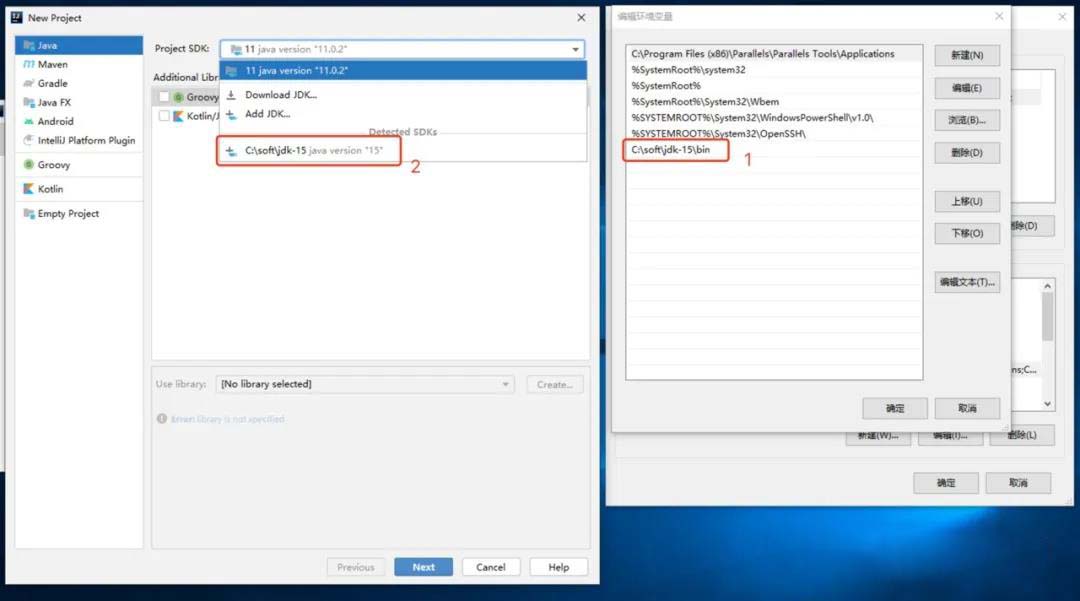Select the System32\OpenSSH\ path entry
This screenshot has width=1080, height=601.
click(774, 134)
